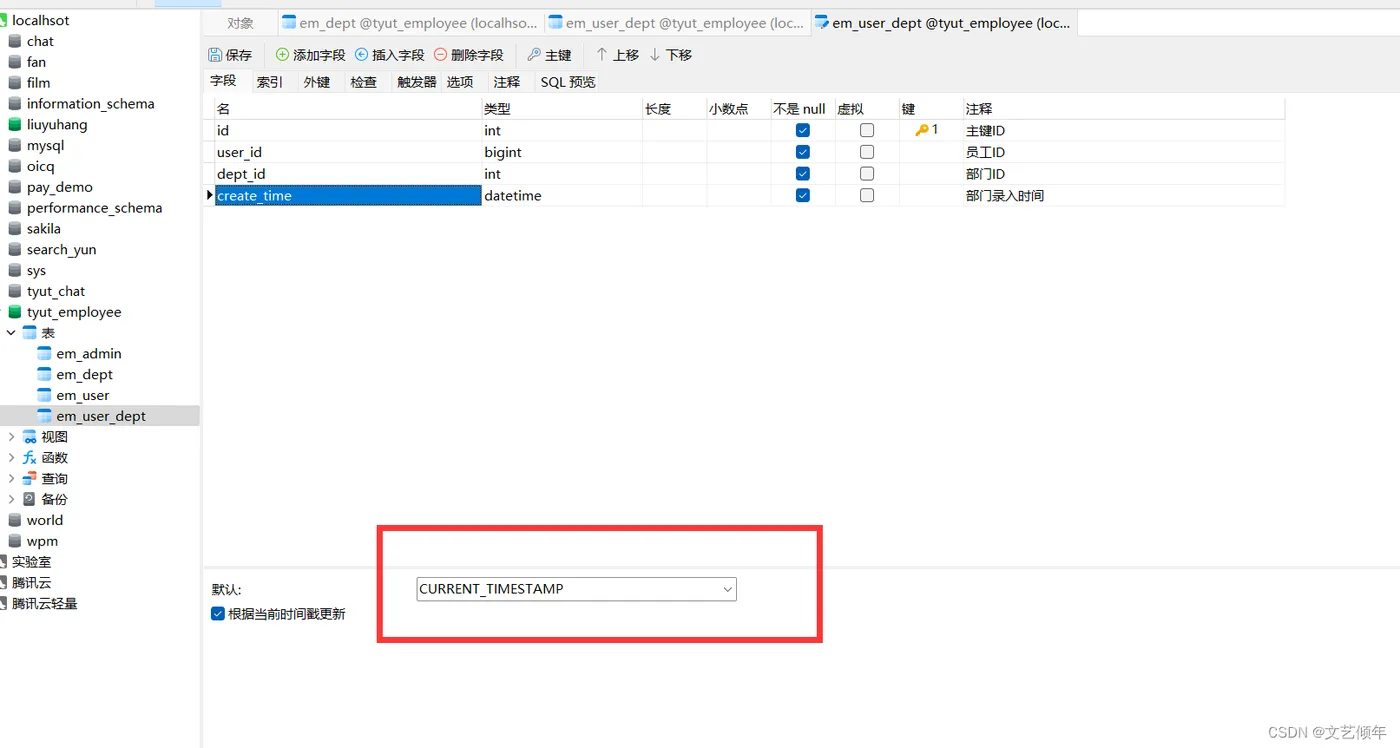The width and height of the screenshot is (1400, 748).
Task: Select the information_schema database
Action: 91,104
